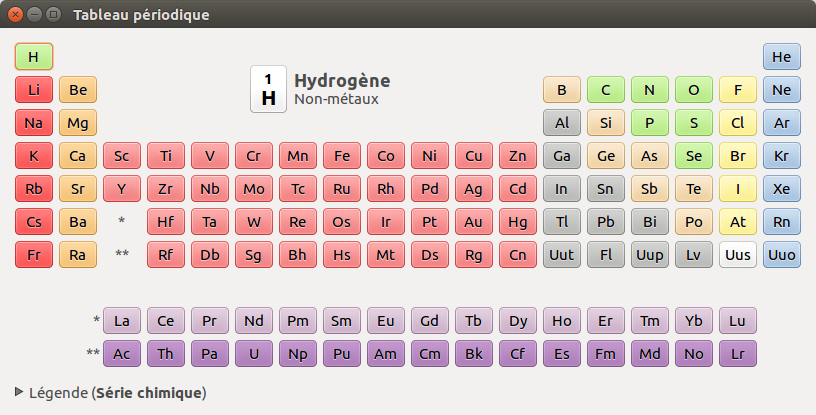Click the Lead (Pb) element

[x=606, y=222]
